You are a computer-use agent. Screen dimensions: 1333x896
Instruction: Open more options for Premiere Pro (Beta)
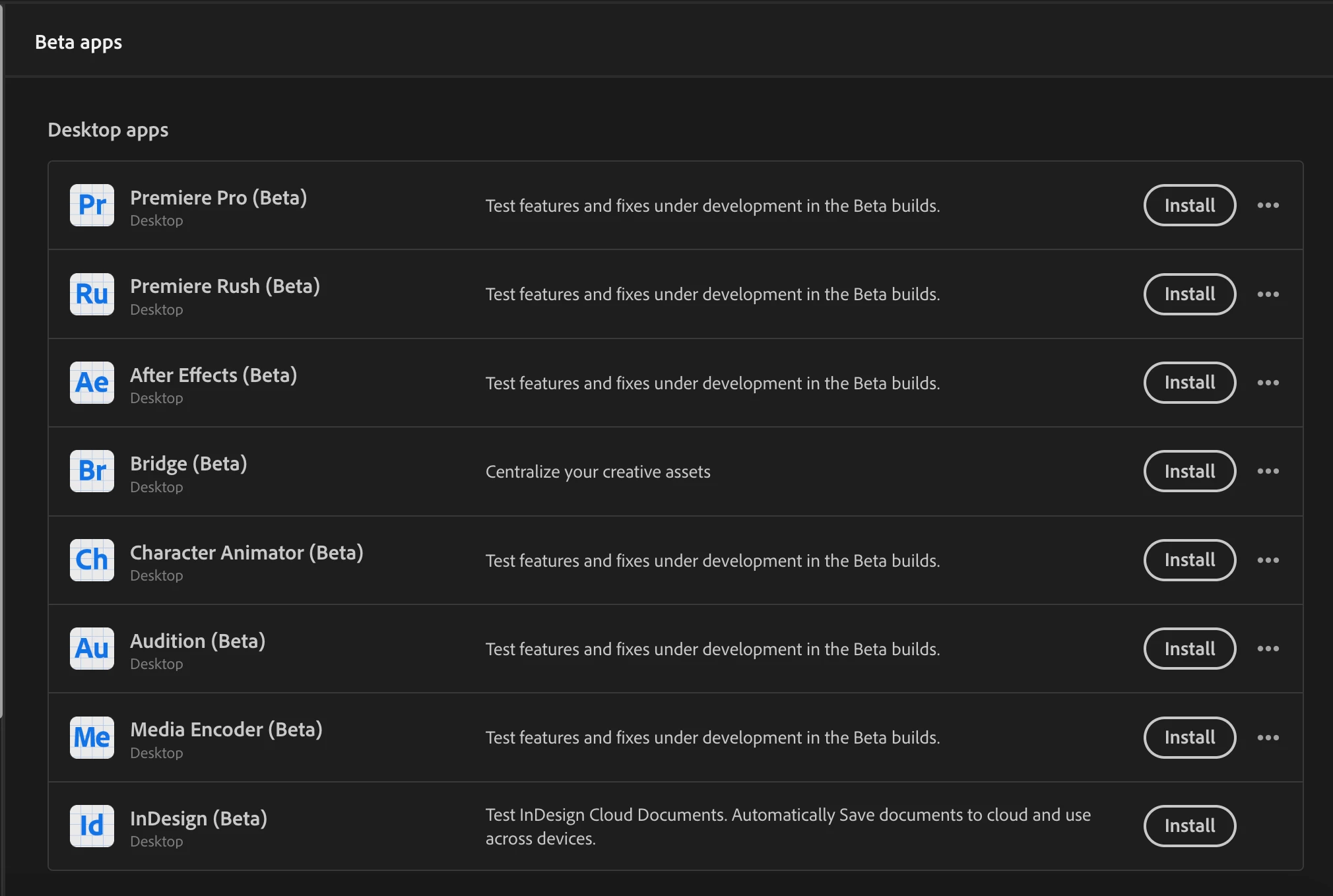[x=1268, y=205]
